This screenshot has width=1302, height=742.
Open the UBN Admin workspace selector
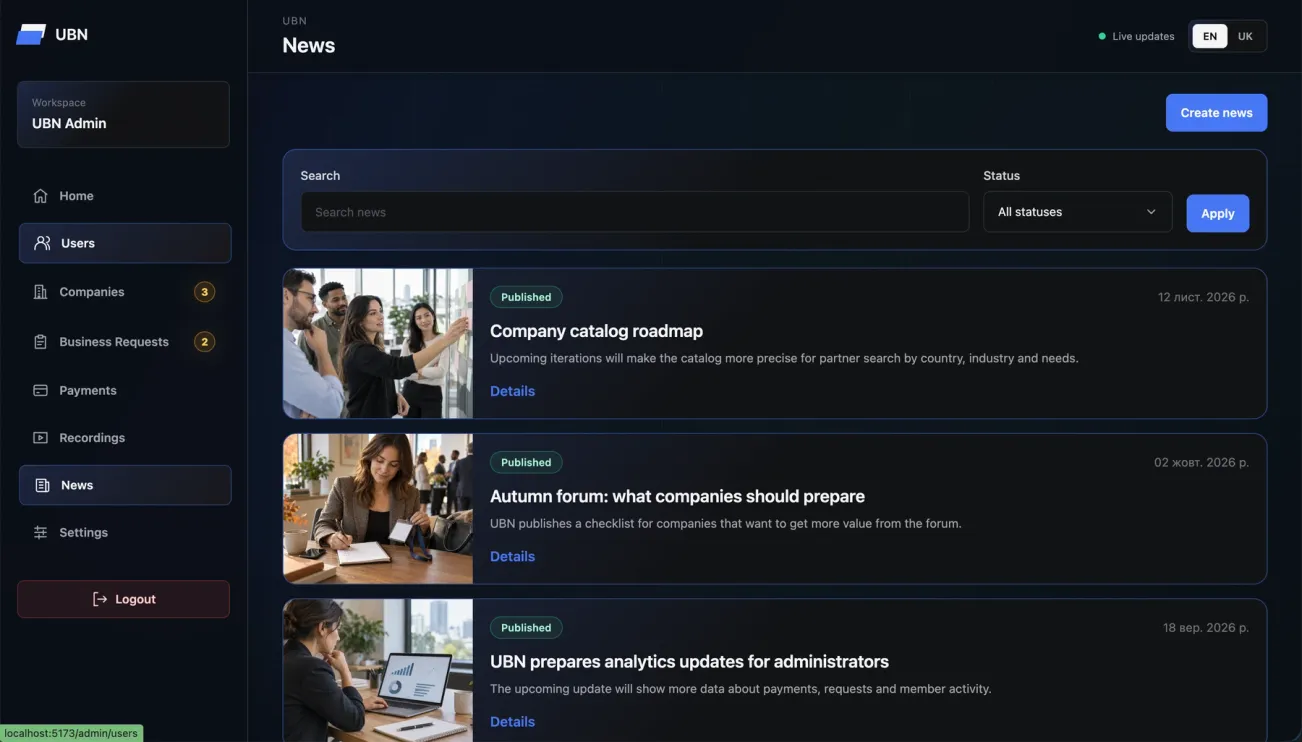(123, 114)
